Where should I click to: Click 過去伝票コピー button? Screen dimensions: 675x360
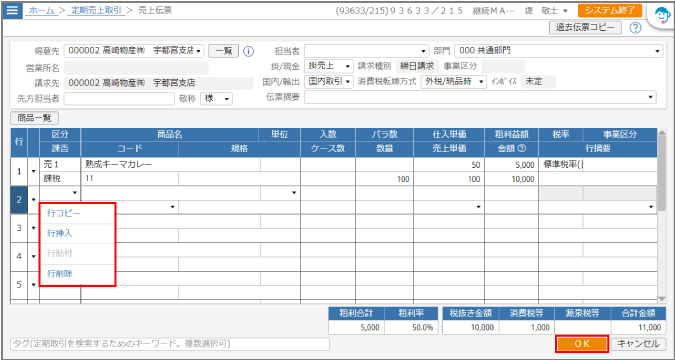point(585,28)
